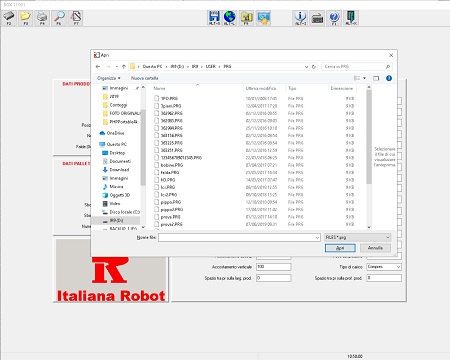Open the Organizza dropdown menu

click(x=109, y=78)
